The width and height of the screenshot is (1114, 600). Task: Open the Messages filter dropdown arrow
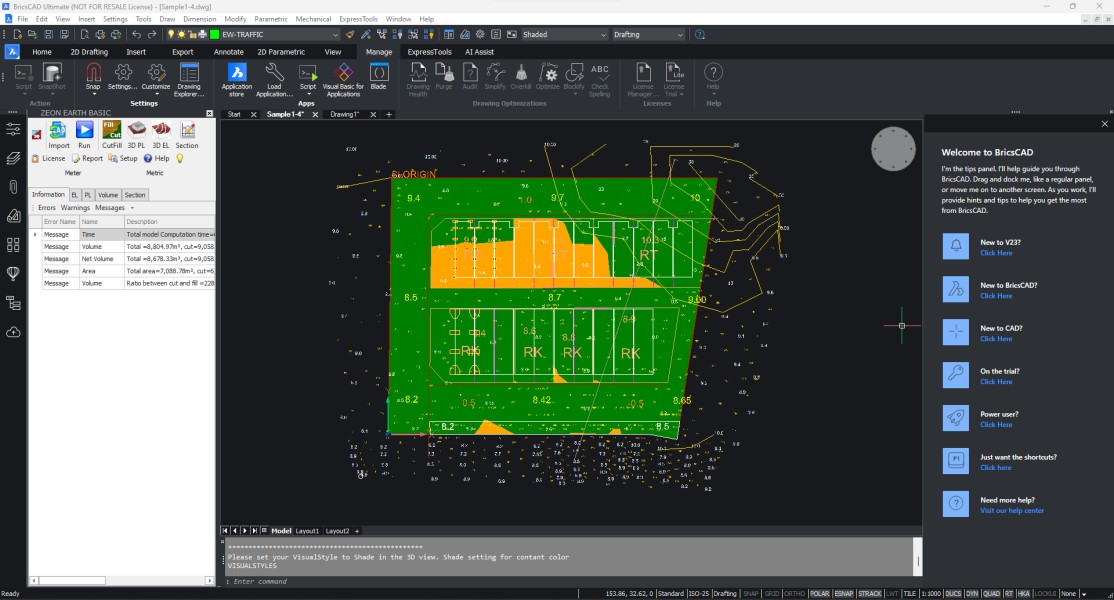pos(132,208)
